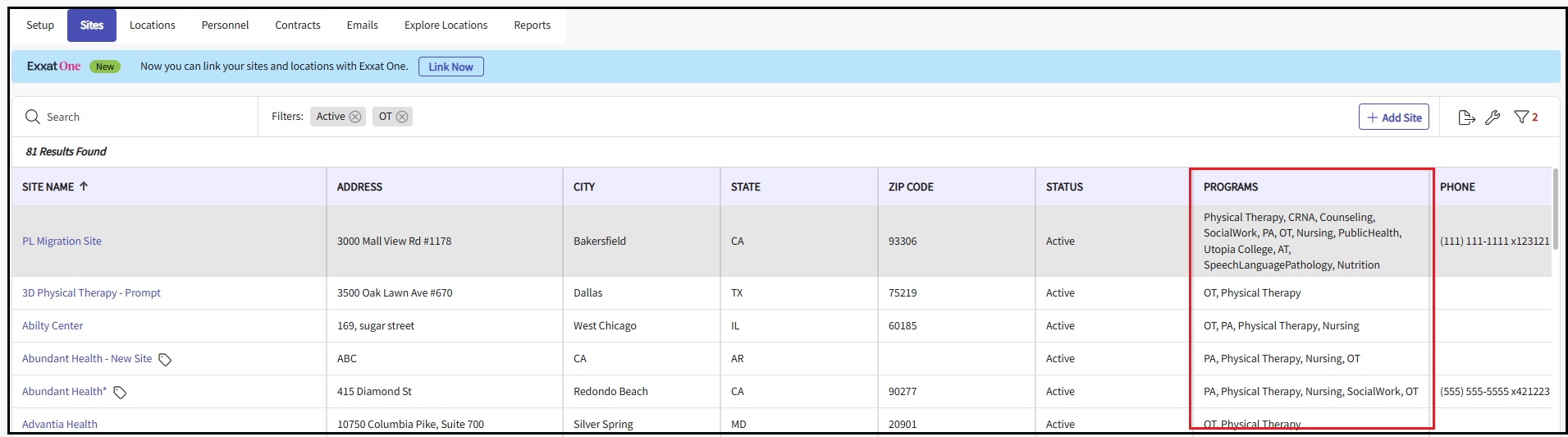Open PL Migration Site link
The image size is (1568, 437).
click(x=62, y=241)
